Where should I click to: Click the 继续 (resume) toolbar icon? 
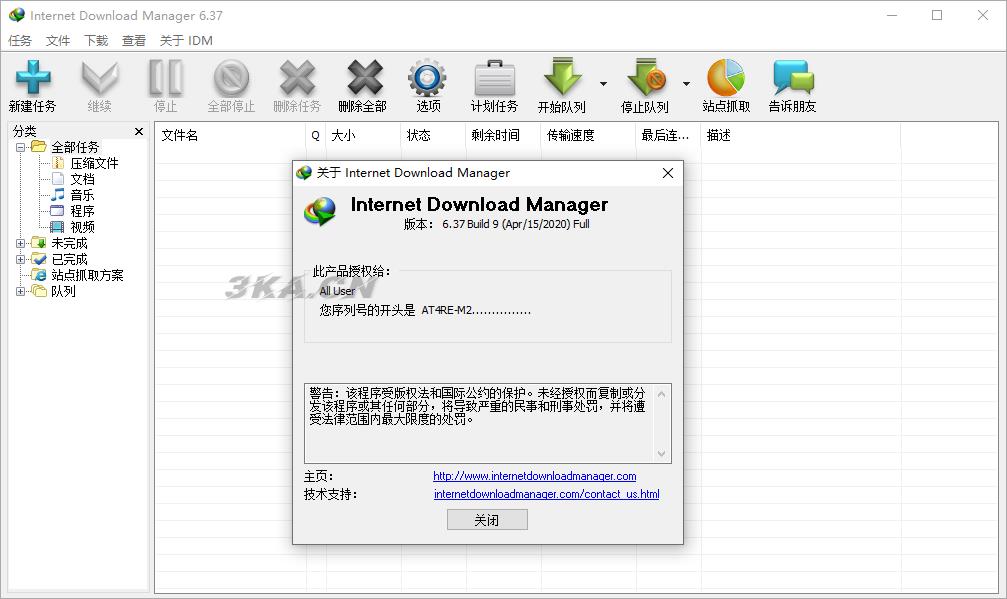click(x=100, y=78)
